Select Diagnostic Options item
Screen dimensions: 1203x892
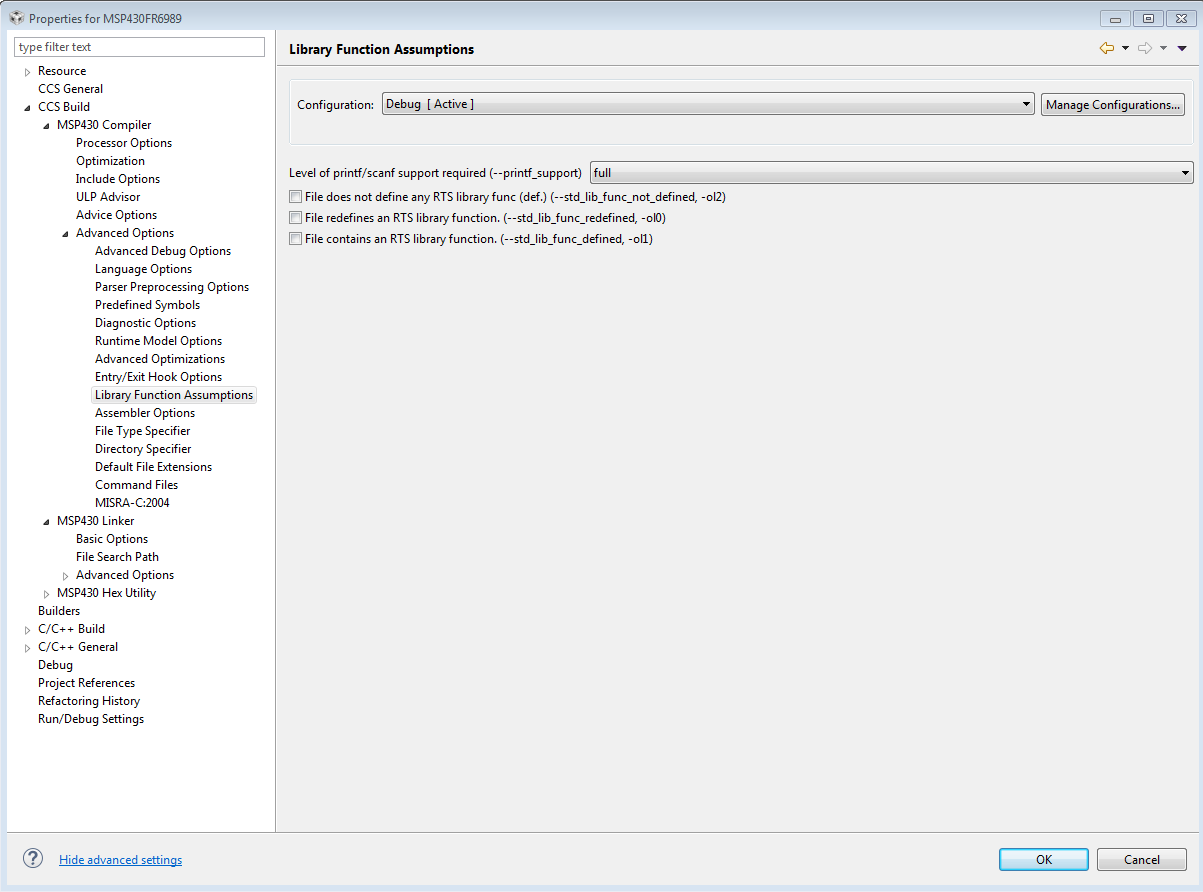pos(145,323)
